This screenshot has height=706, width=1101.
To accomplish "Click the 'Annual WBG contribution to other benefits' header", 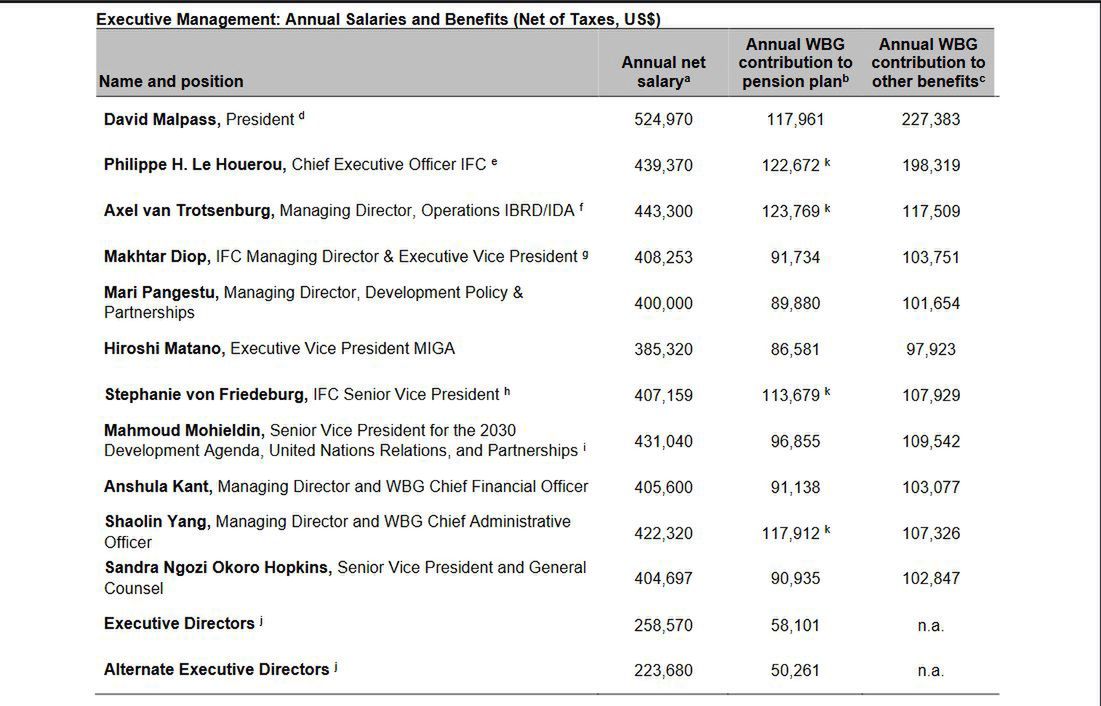I will (x=928, y=63).
